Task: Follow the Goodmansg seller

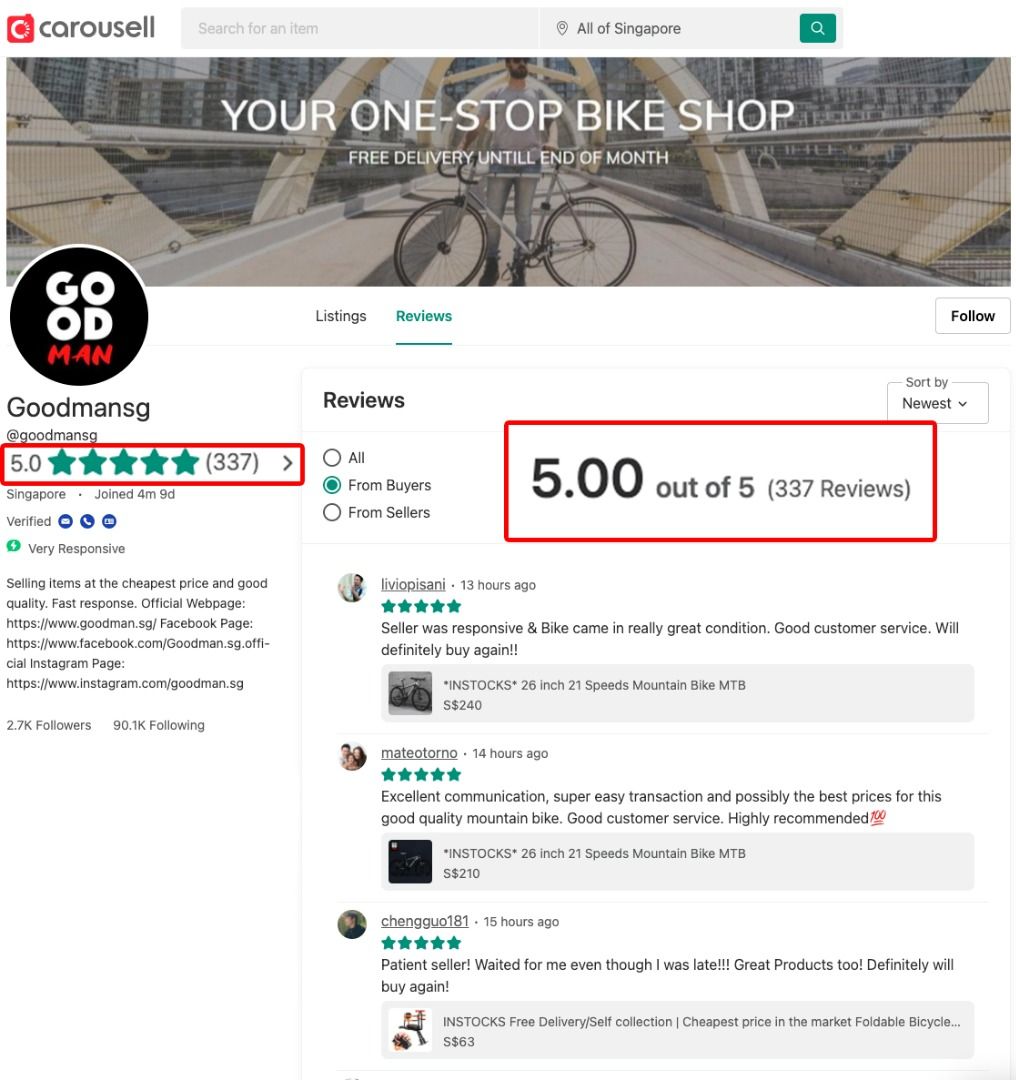Action: pyautogui.click(x=973, y=316)
